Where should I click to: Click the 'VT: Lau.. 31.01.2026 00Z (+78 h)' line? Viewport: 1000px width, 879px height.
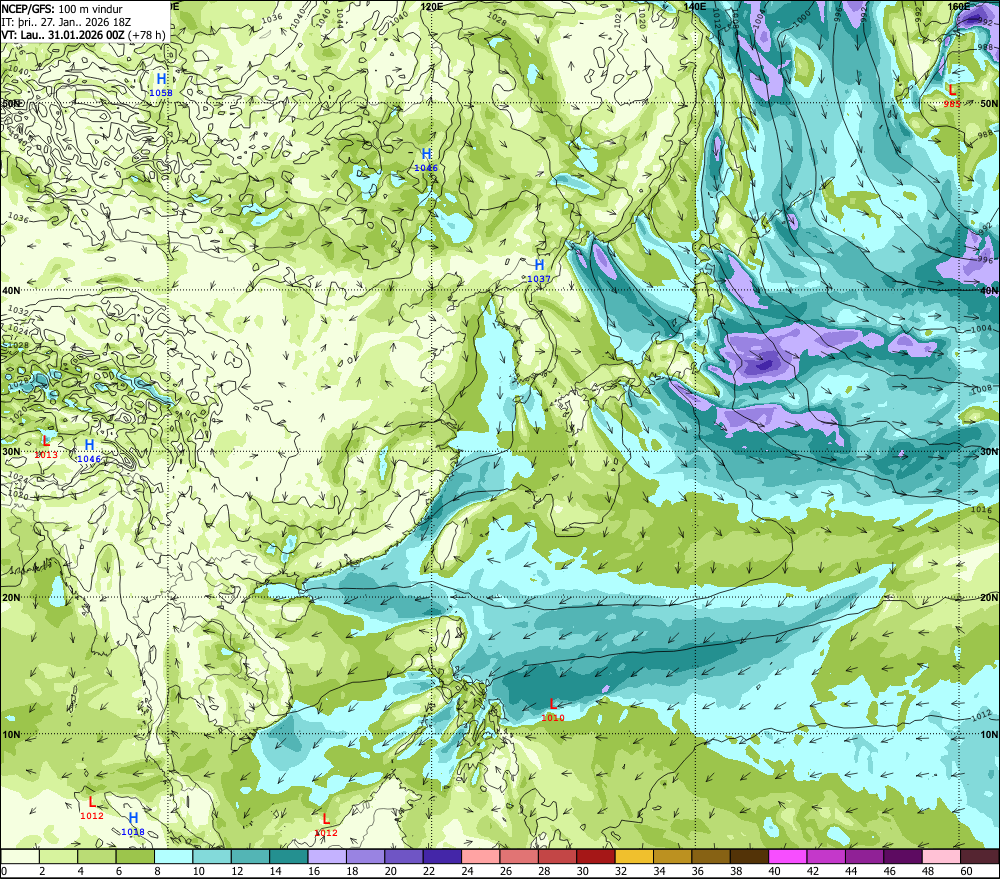(83, 34)
